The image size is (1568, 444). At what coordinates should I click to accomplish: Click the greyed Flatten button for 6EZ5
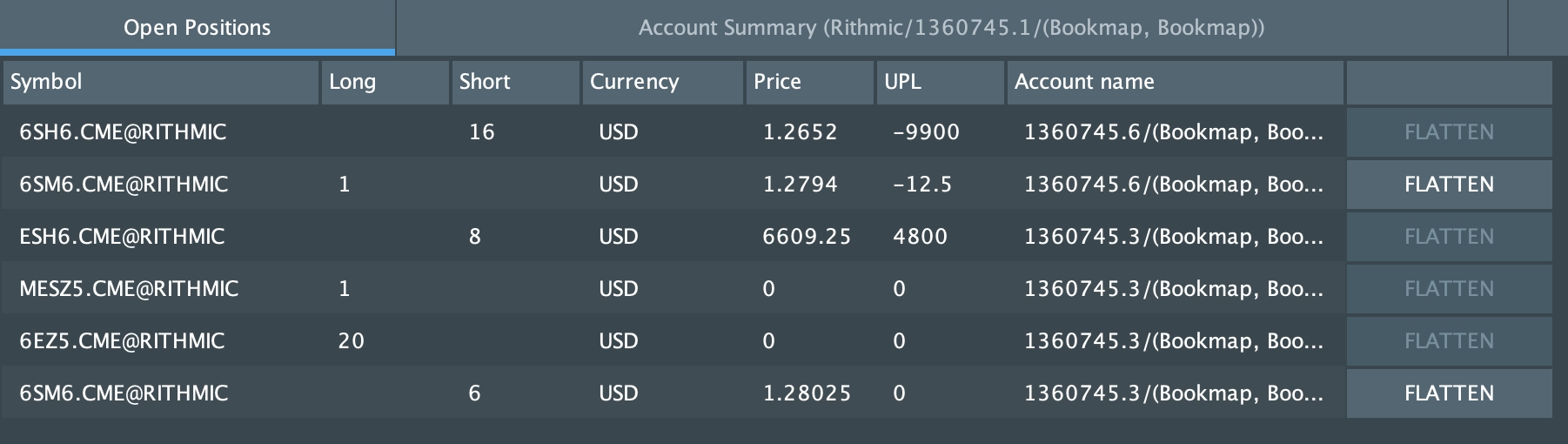[x=1449, y=341]
